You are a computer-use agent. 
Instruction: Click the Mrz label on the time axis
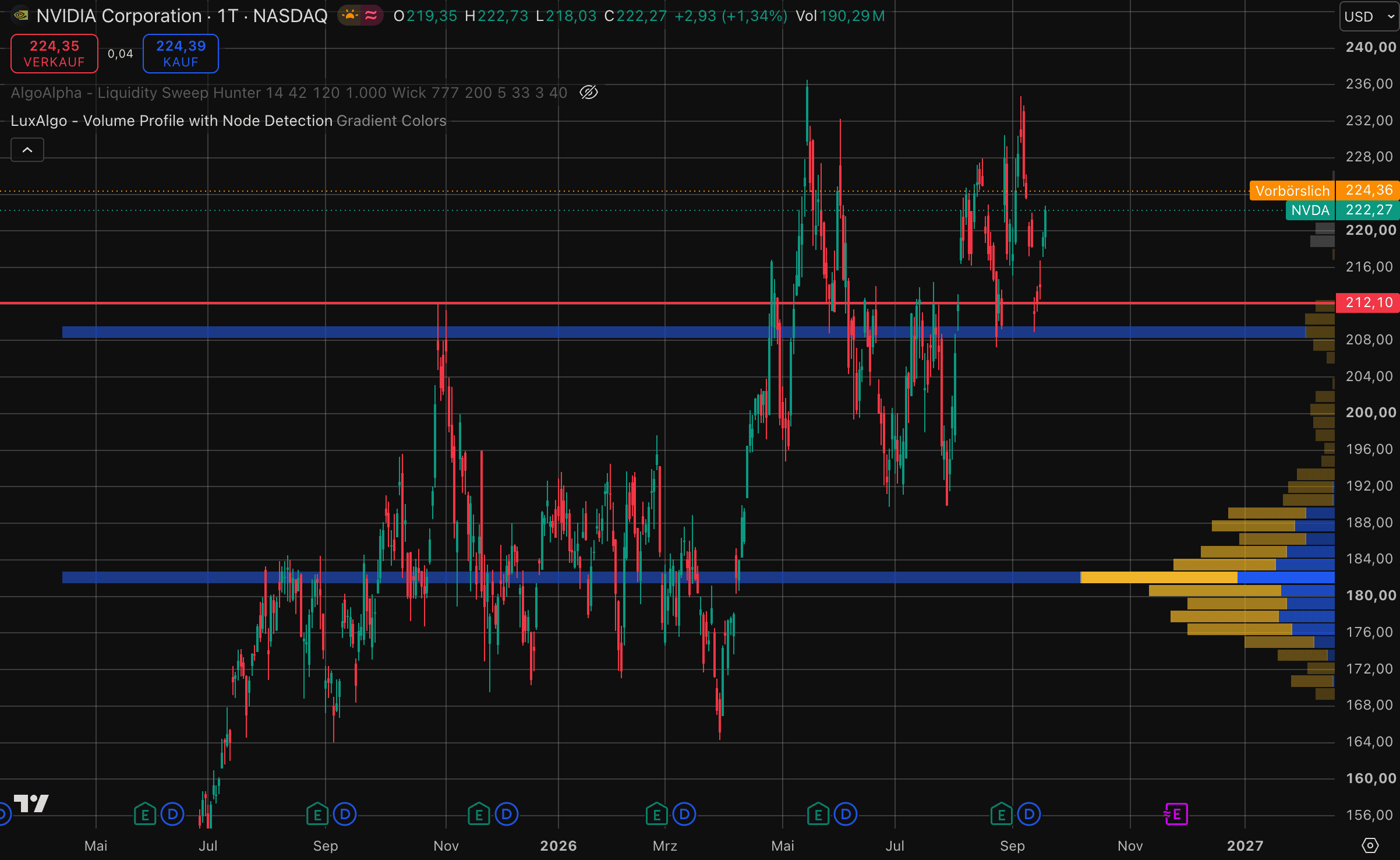(664, 845)
